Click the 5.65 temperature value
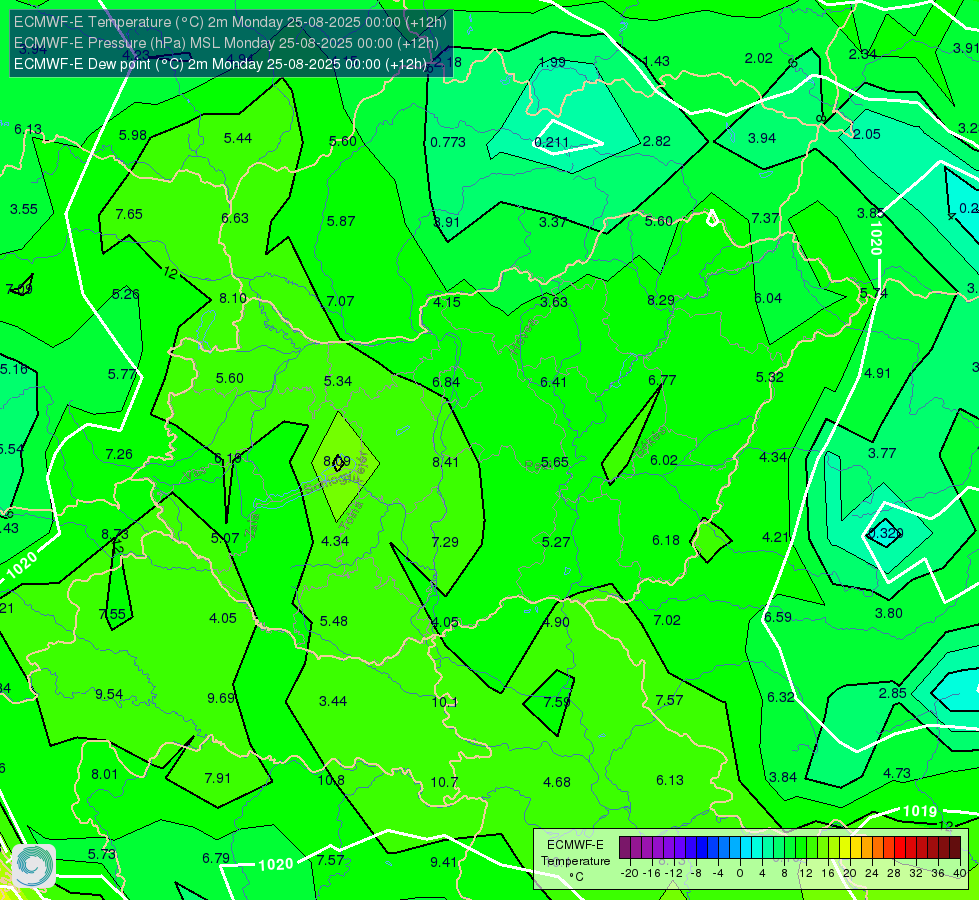This screenshot has height=900, width=979. (x=554, y=462)
